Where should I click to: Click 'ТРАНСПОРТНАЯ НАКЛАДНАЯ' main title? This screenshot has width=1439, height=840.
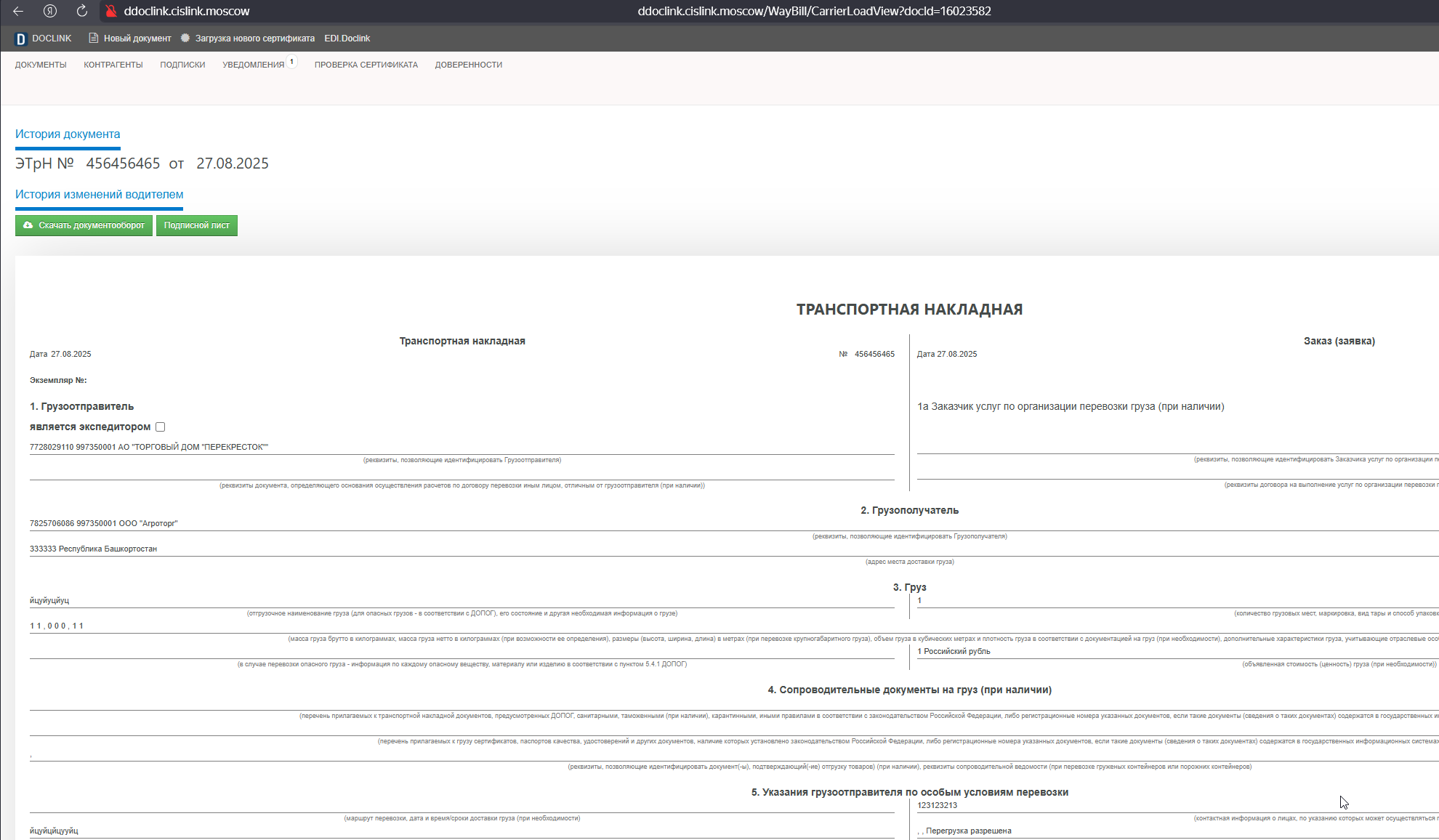(909, 310)
